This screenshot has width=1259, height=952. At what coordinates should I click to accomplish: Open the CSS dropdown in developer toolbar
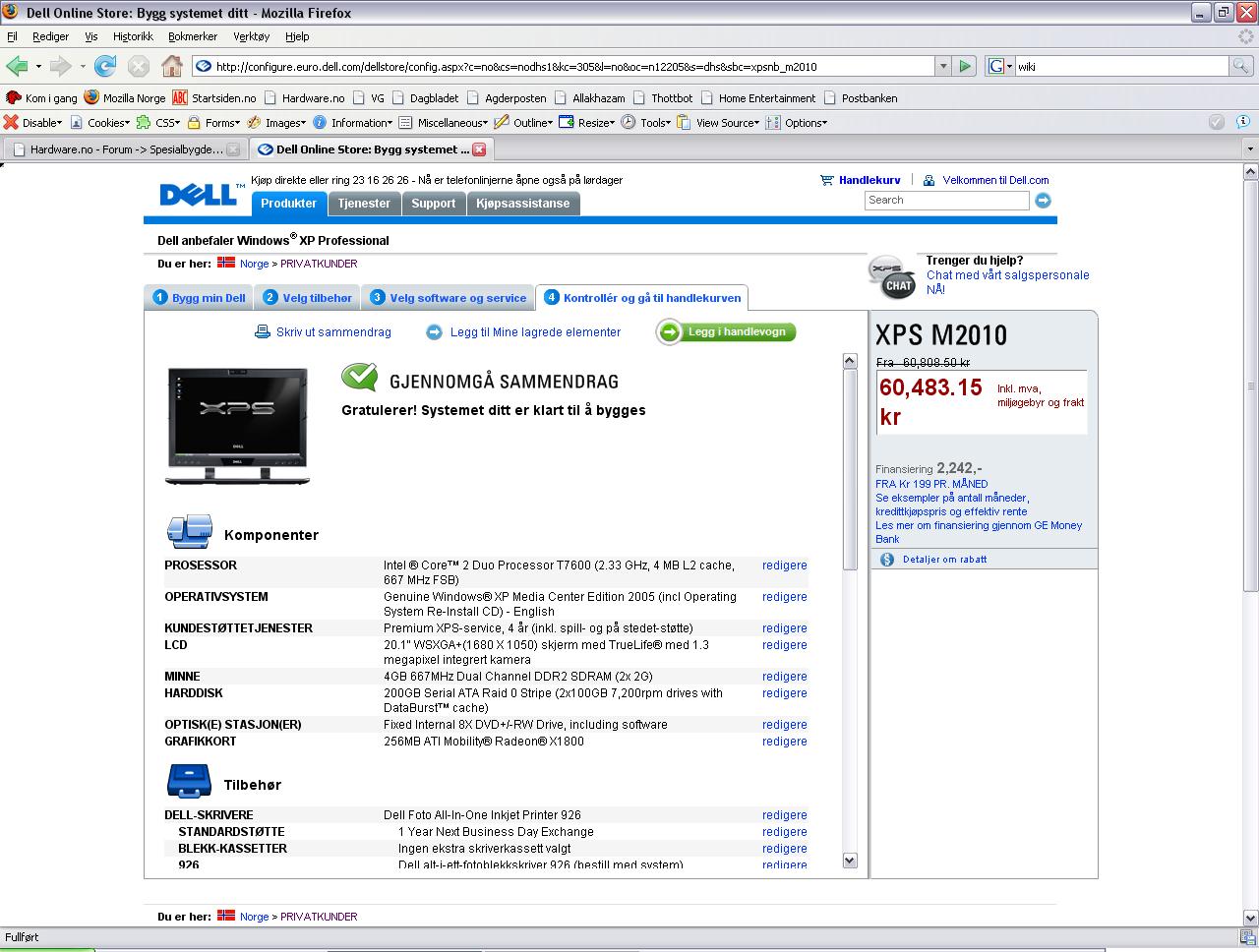click(x=158, y=123)
